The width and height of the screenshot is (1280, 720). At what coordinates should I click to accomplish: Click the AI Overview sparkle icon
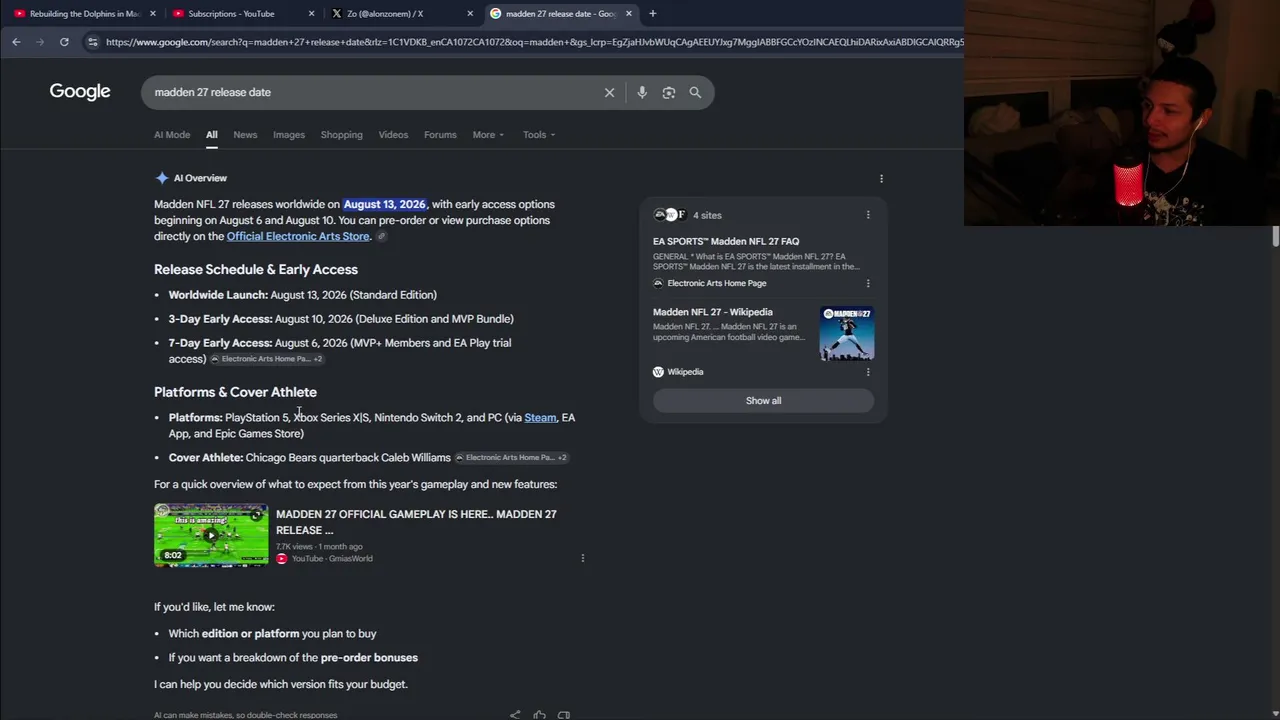(162, 178)
